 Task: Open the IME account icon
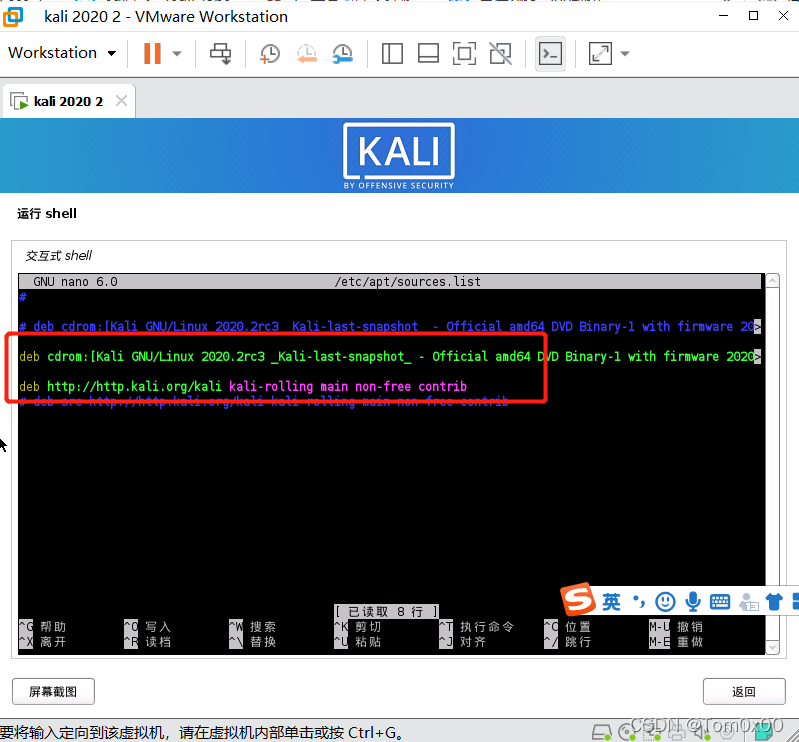click(x=749, y=602)
